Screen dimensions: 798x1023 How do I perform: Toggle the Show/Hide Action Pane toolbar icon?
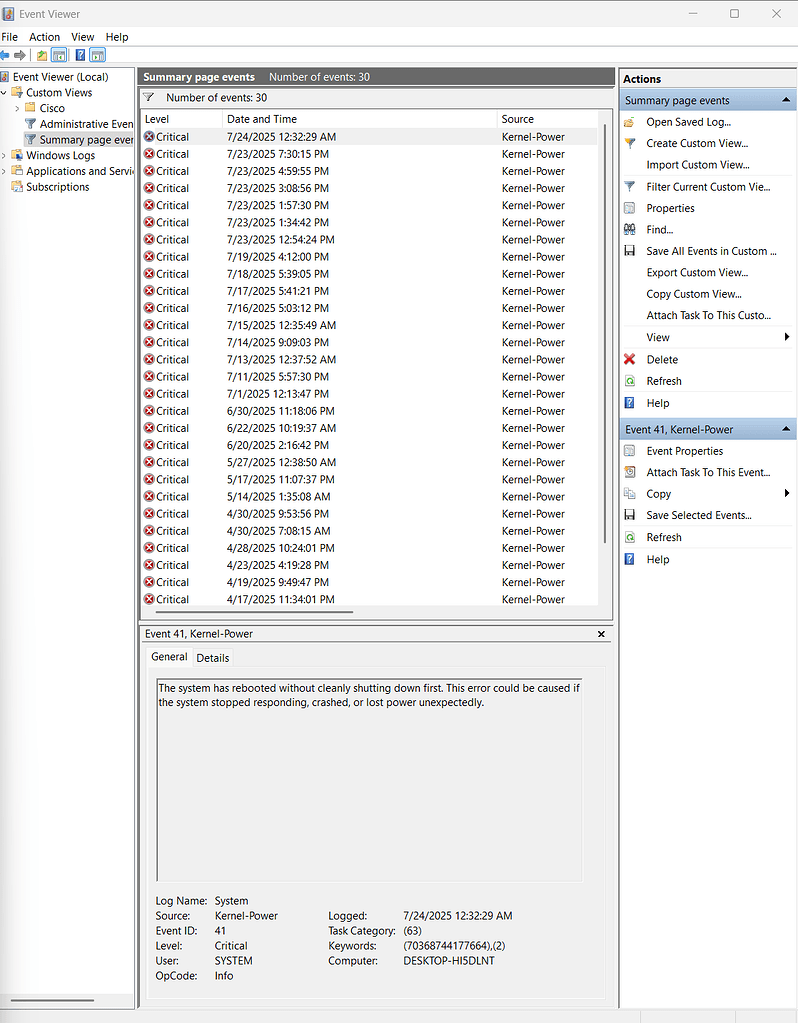(98, 55)
